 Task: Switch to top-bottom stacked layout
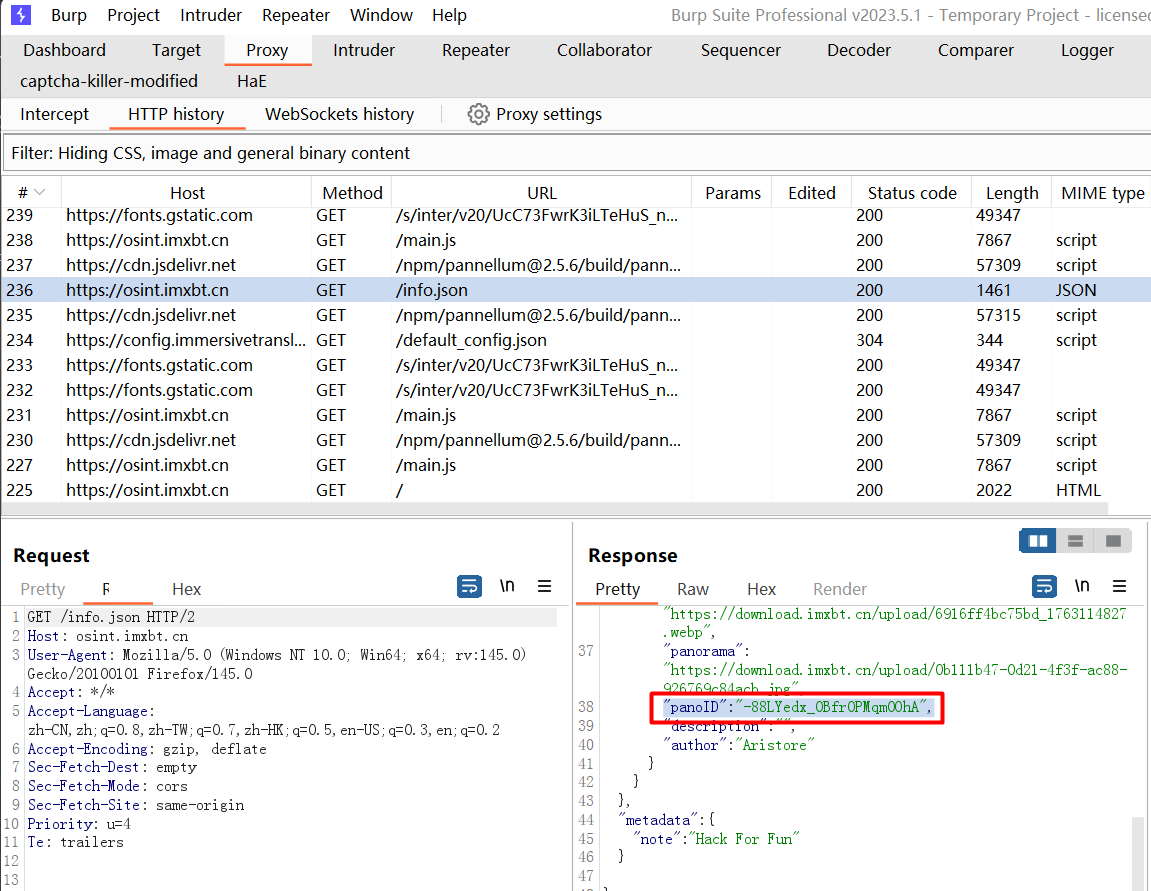pos(1076,541)
